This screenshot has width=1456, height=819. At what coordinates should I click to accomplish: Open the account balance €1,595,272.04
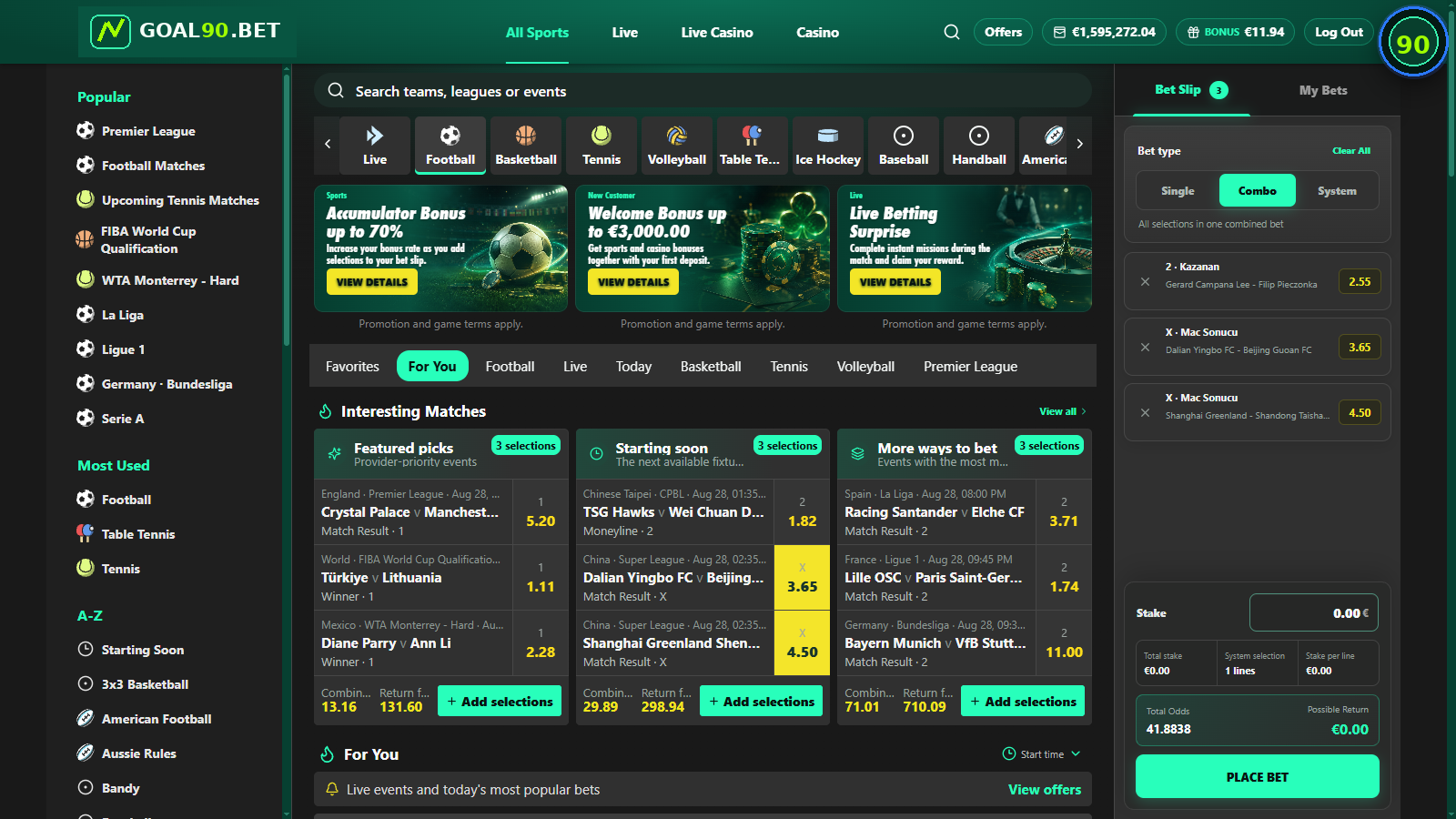tap(1105, 32)
